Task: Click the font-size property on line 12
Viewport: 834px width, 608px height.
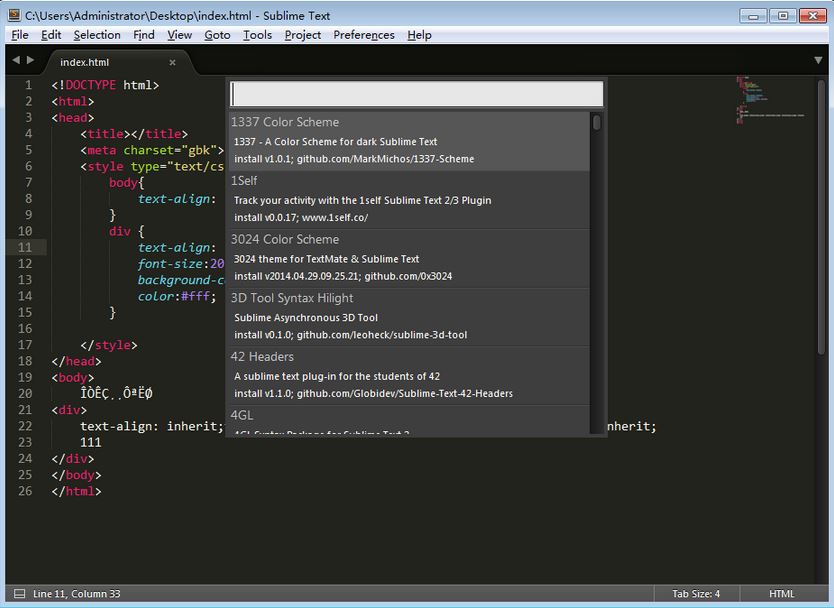Action: tap(170, 264)
